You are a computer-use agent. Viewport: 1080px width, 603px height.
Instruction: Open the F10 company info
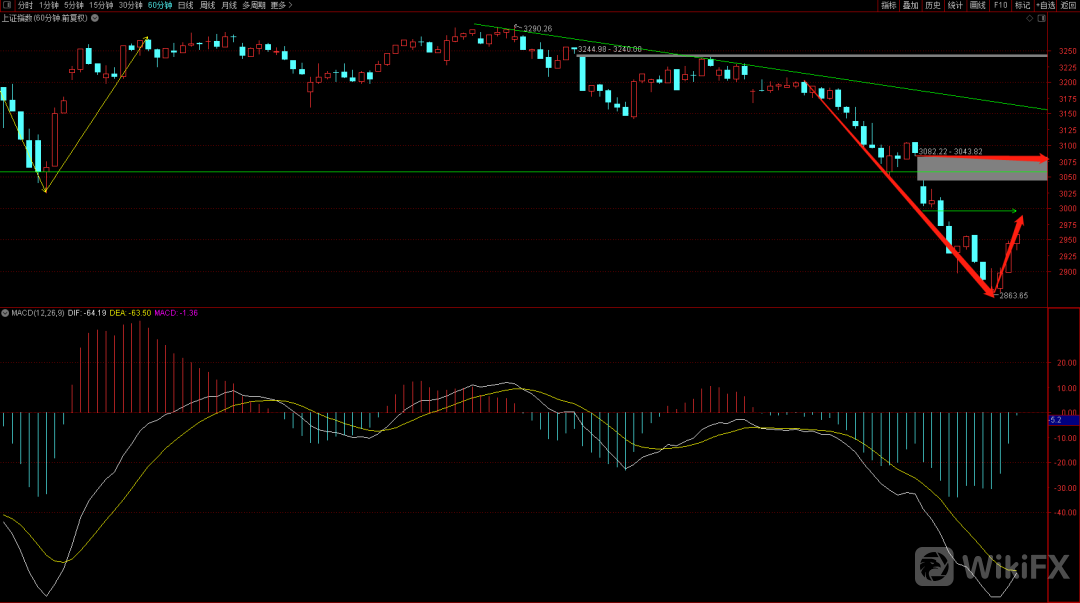pos(1000,5)
